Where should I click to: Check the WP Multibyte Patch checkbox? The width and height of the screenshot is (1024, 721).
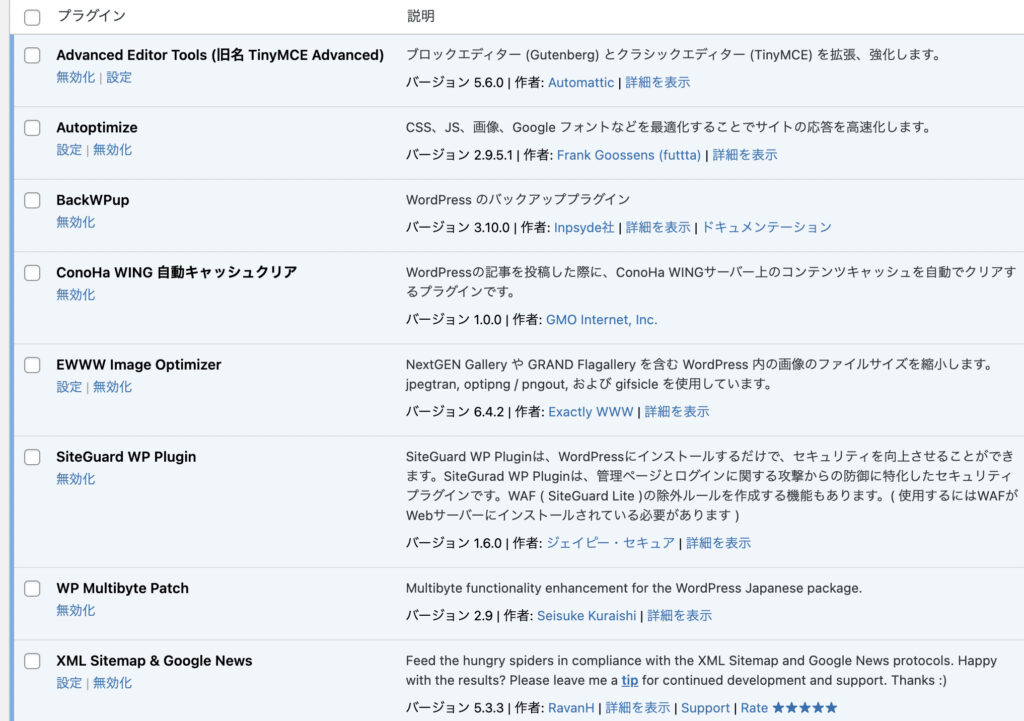coord(32,588)
